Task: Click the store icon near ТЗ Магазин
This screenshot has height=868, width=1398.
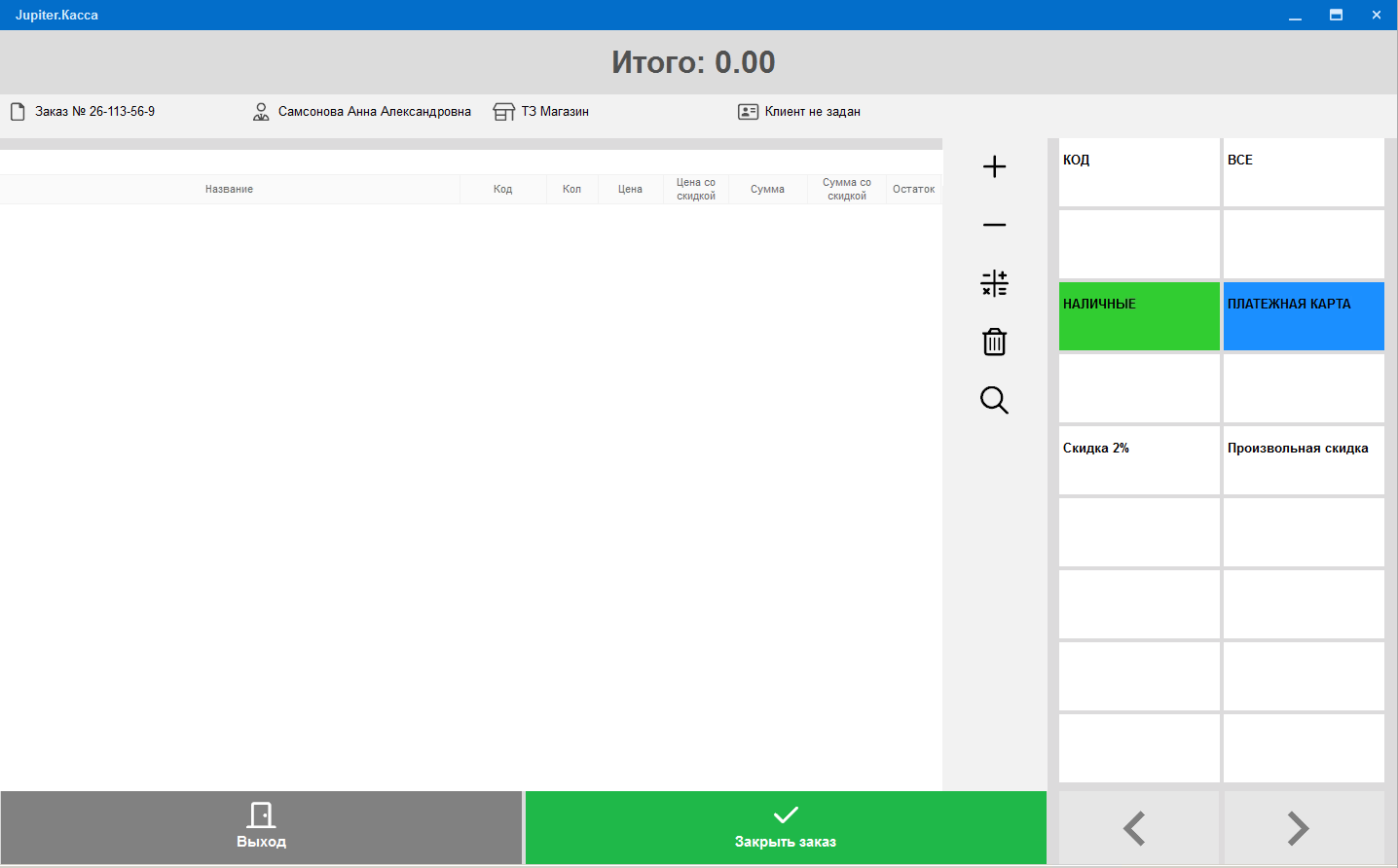Action: 503,112
